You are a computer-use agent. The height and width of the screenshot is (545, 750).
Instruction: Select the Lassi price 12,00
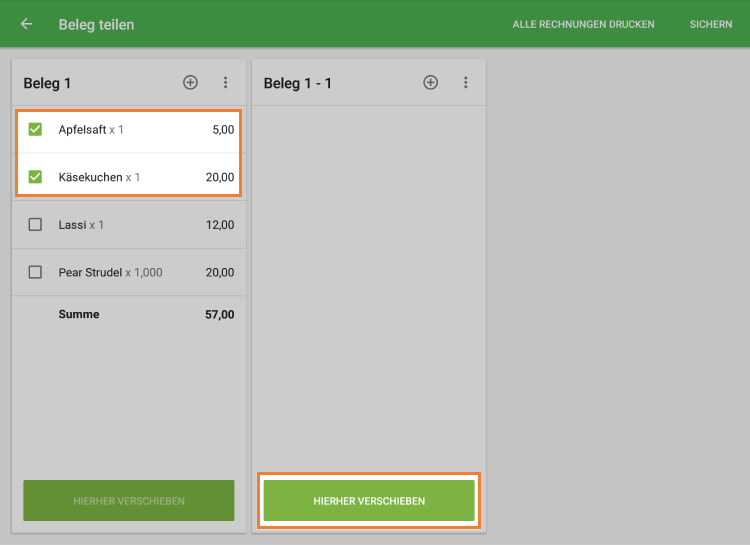[x=220, y=225]
